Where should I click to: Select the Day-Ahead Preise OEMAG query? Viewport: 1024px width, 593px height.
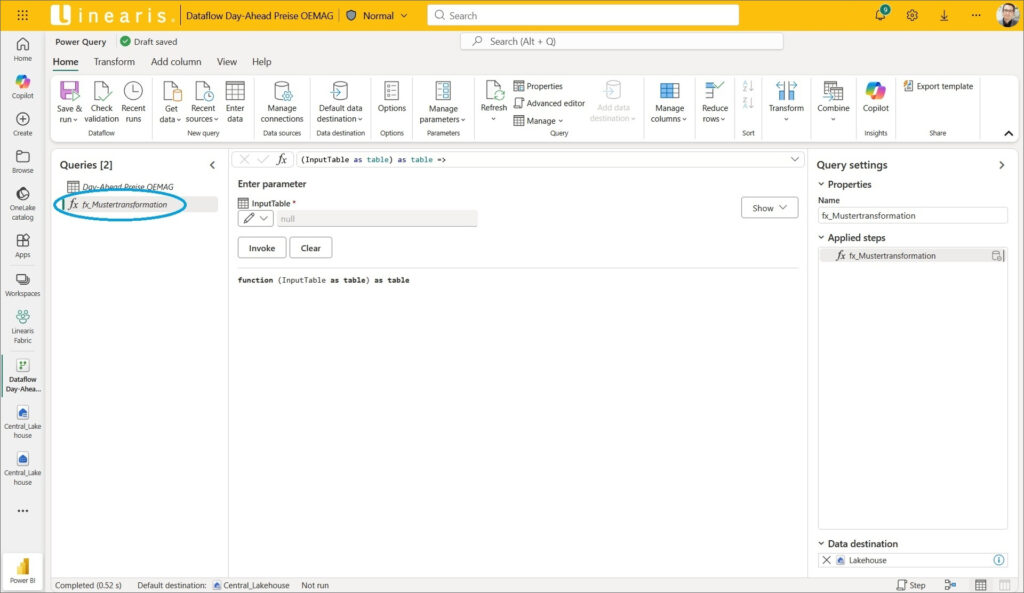pos(127,187)
